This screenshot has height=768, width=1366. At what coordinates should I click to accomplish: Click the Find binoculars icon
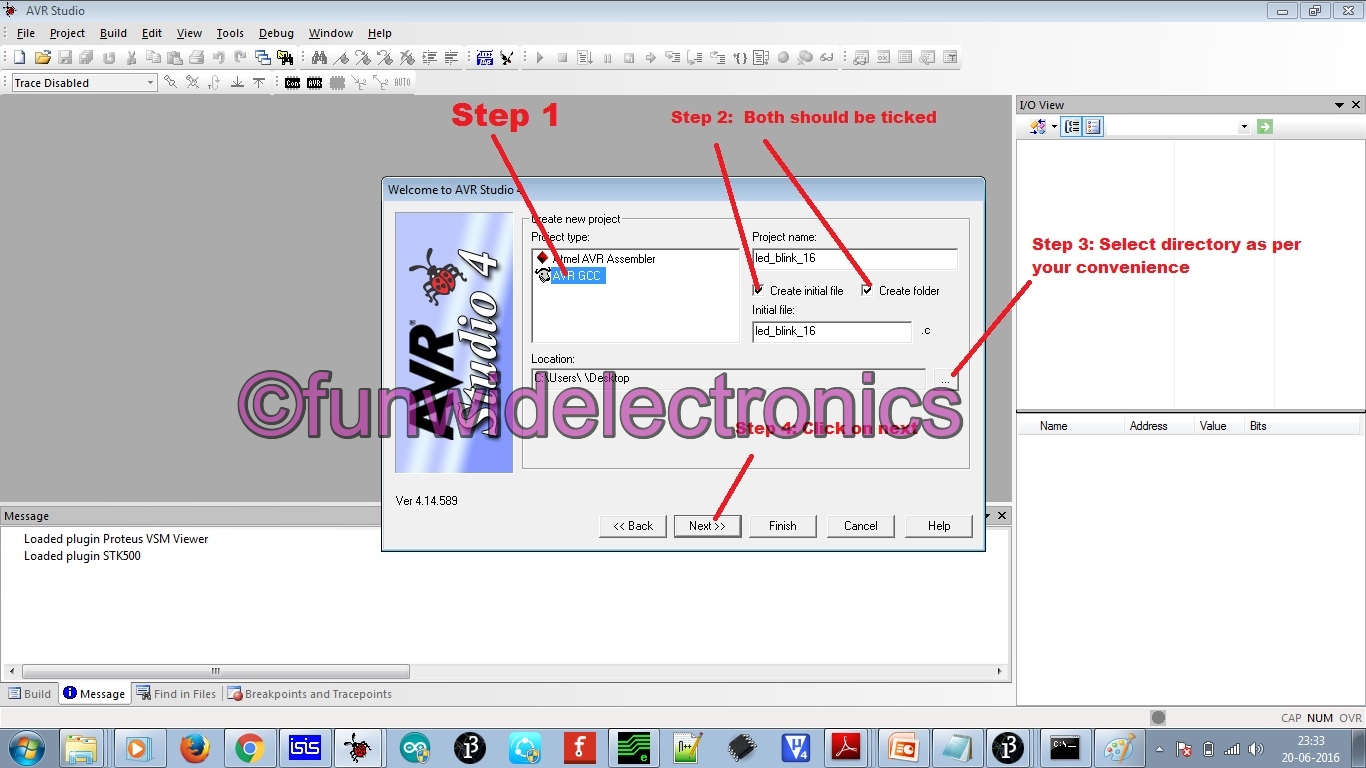pyautogui.click(x=319, y=57)
